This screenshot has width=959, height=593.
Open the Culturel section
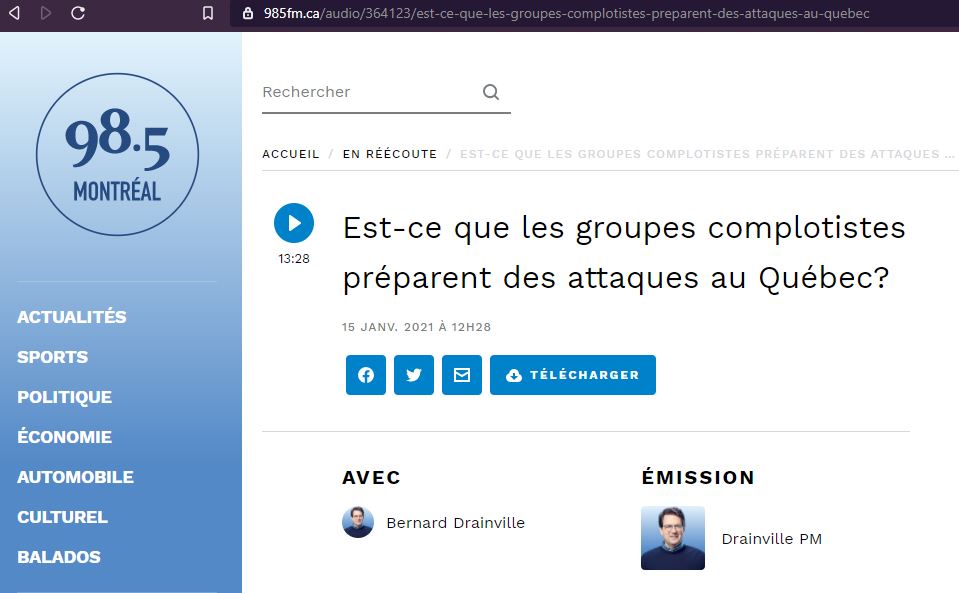[x=62, y=517]
